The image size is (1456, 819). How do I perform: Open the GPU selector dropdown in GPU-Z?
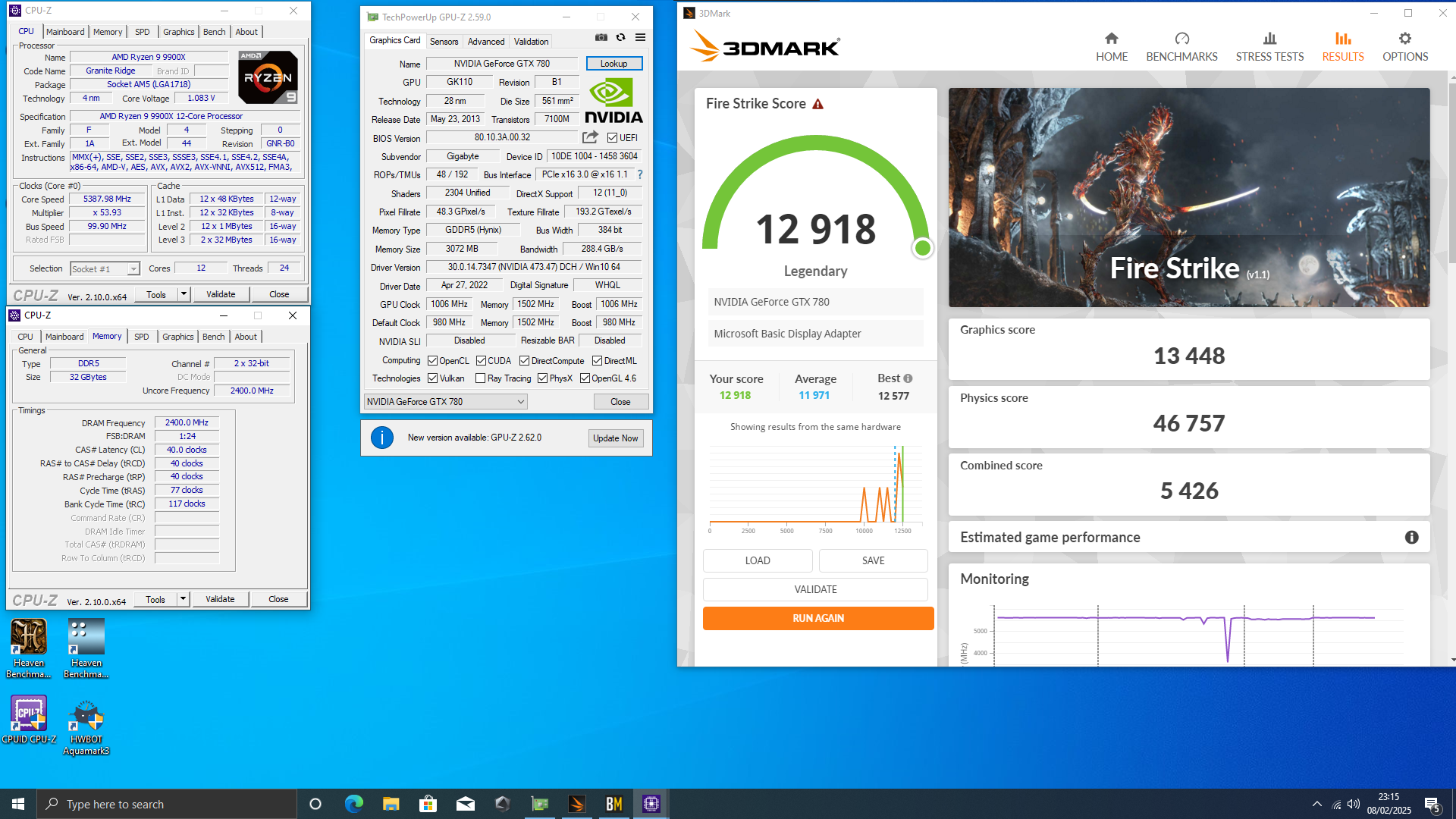click(445, 402)
